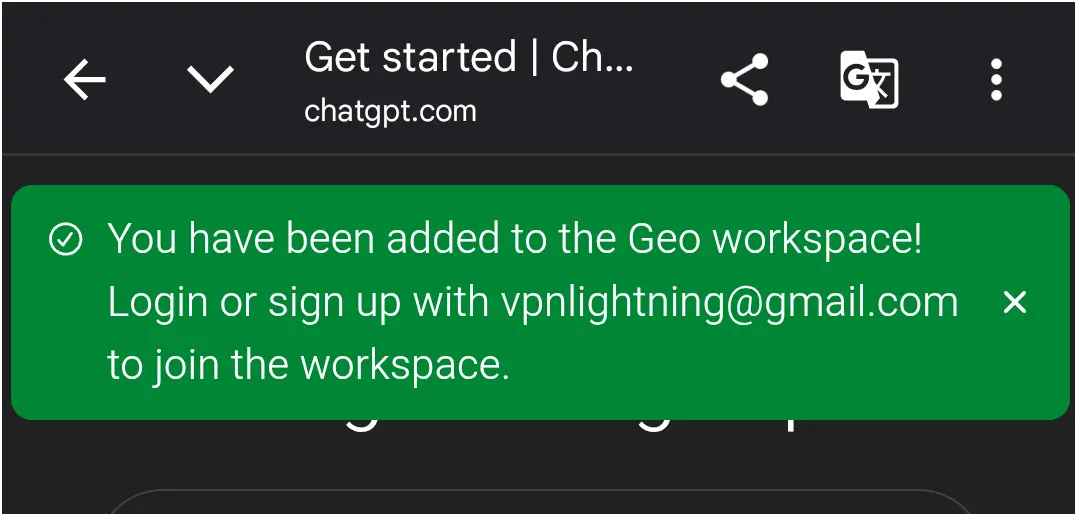
Task: Click the vpnlightning@gmail.com email address
Action: tap(729, 303)
